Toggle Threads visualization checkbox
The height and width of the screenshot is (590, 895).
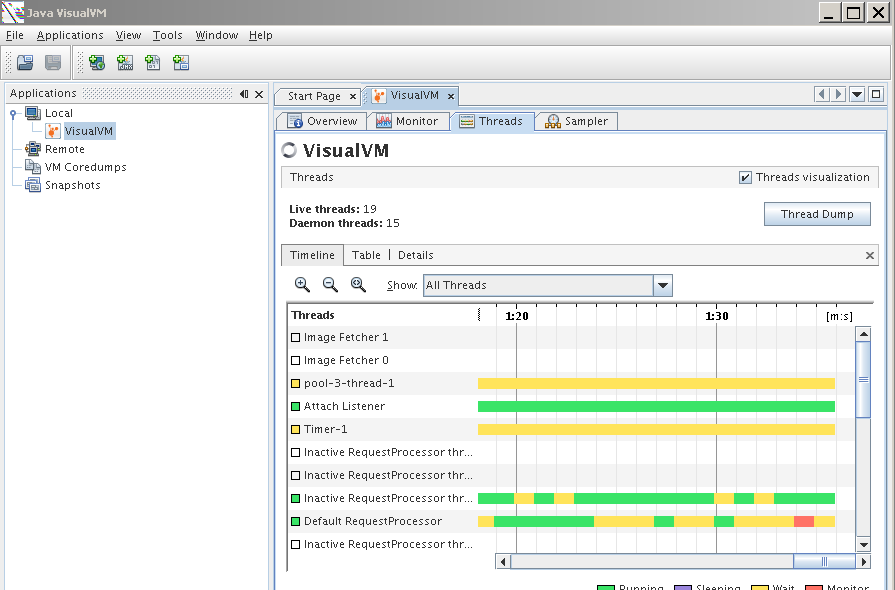tap(745, 177)
